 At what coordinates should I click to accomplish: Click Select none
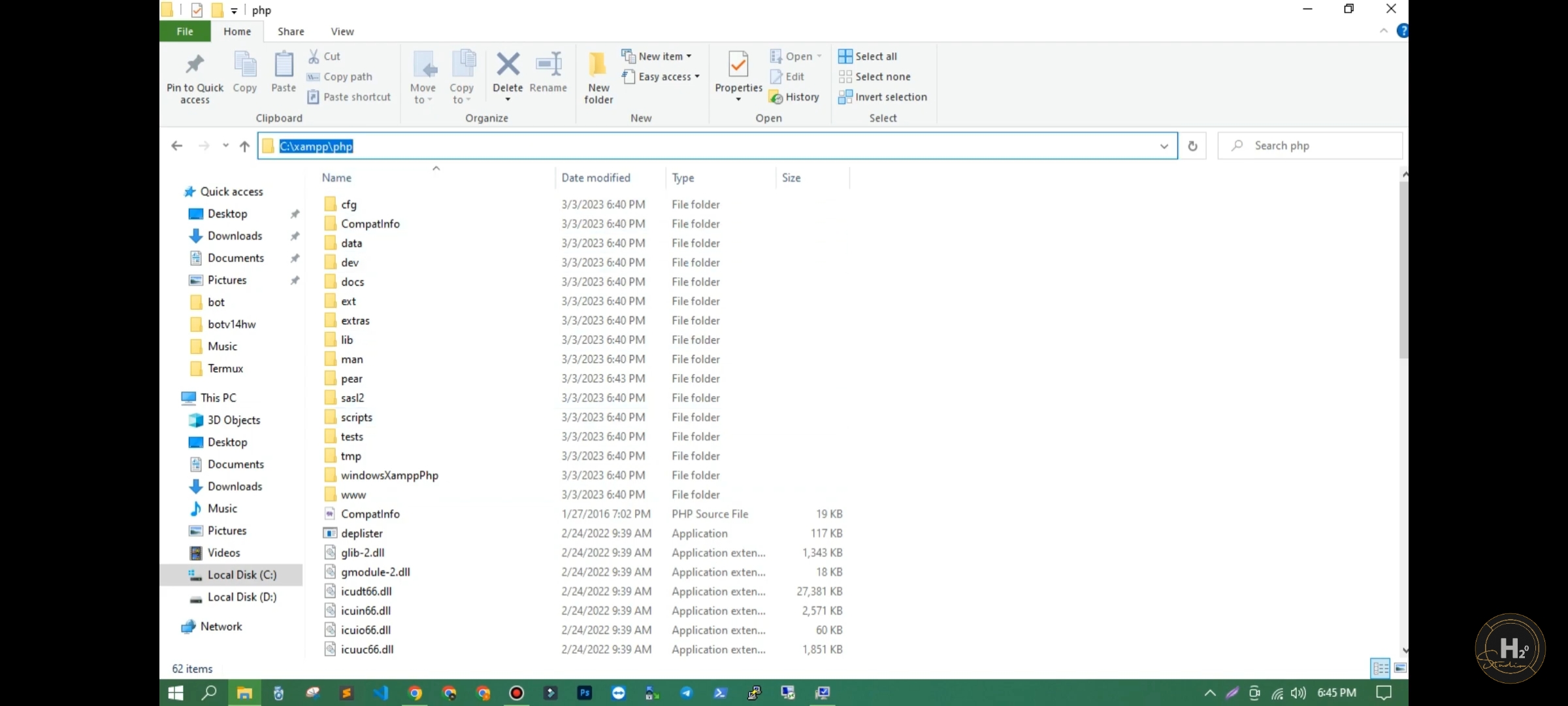874,76
